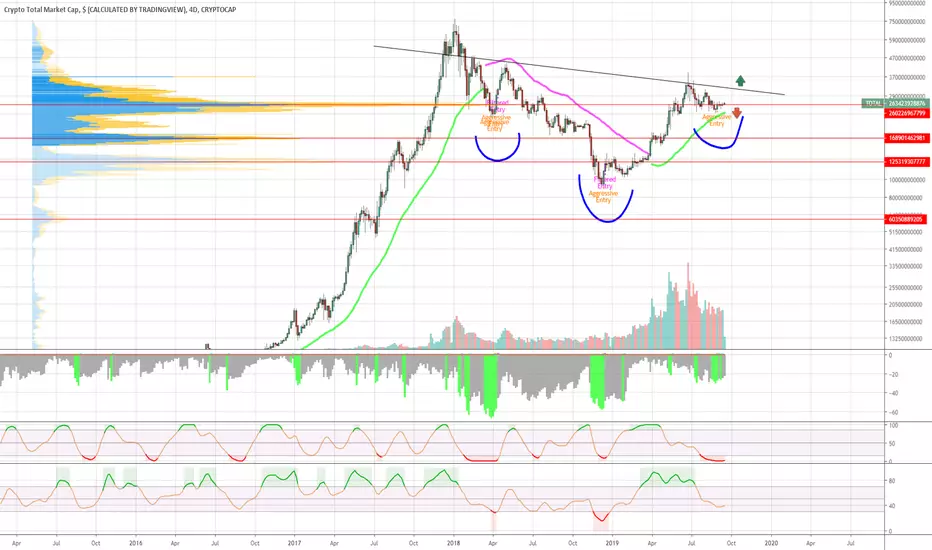Click the 'Filtered Entry' label at the 2019 low
Viewport: 932px width, 550px height.
pos(604,183)
